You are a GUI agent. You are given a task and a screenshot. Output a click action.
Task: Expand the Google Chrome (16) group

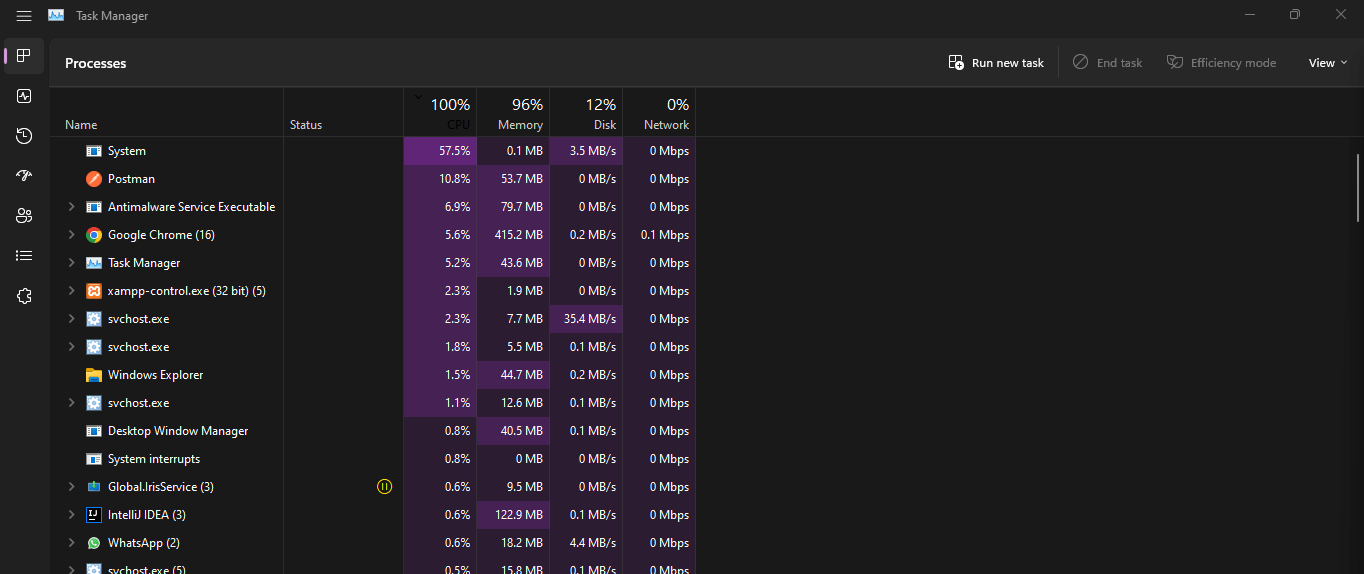[71, 235]
